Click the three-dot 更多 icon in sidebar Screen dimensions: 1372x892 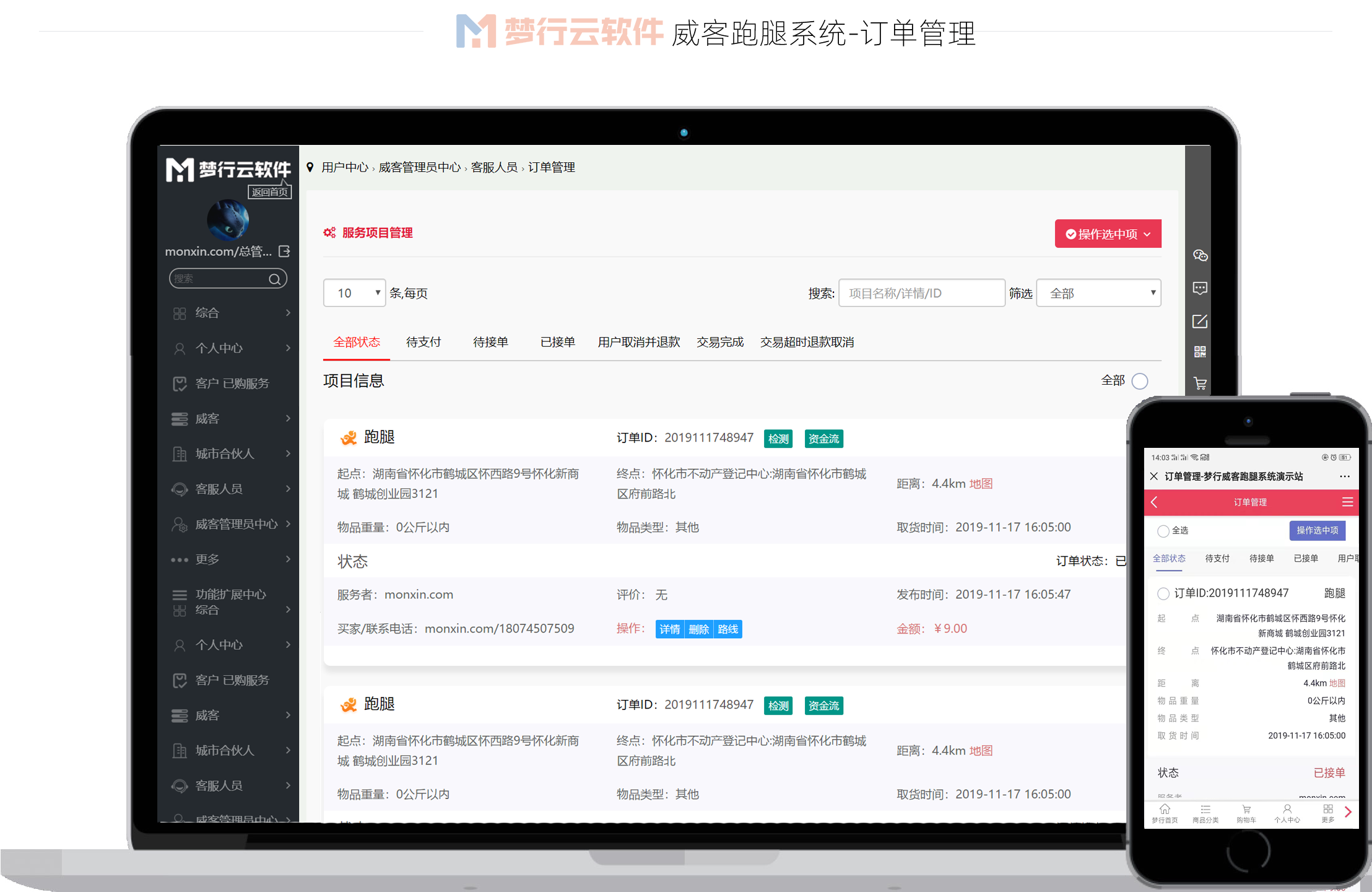click(x=180, y=559)
